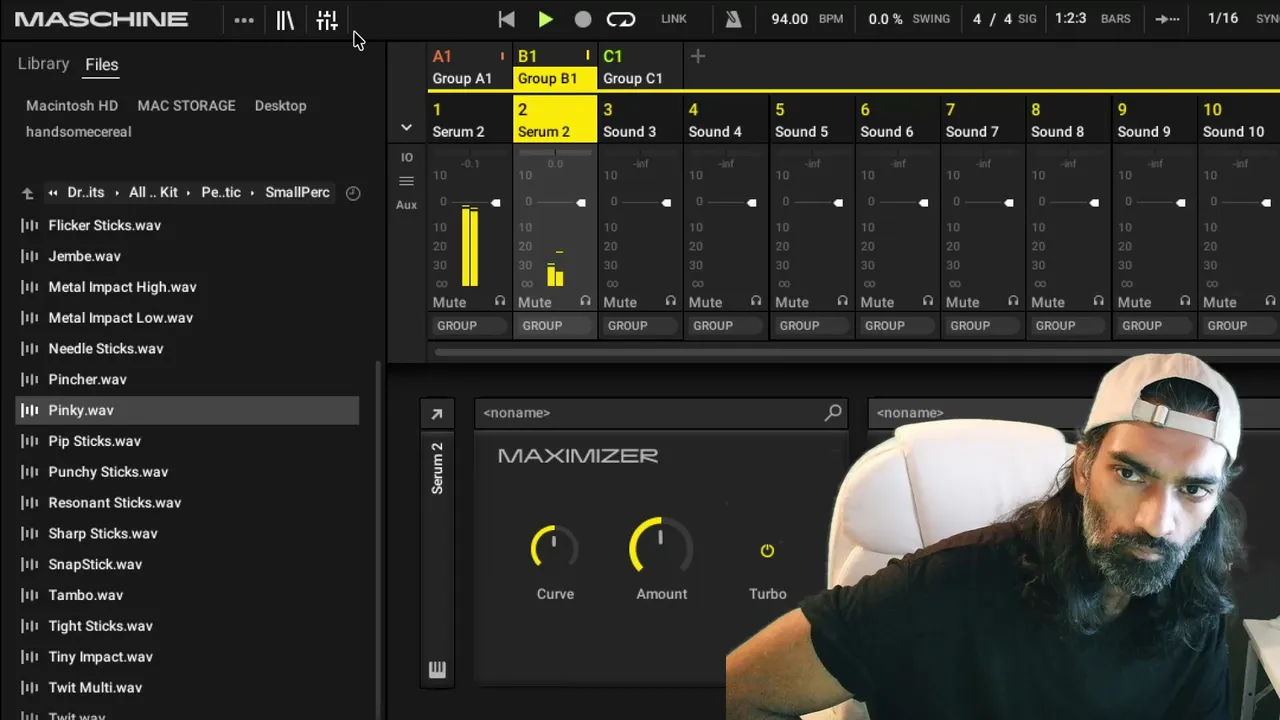The image size is (1280, 720).
Task: Click the LINK button in transport
Action: [x=674, y=19]
